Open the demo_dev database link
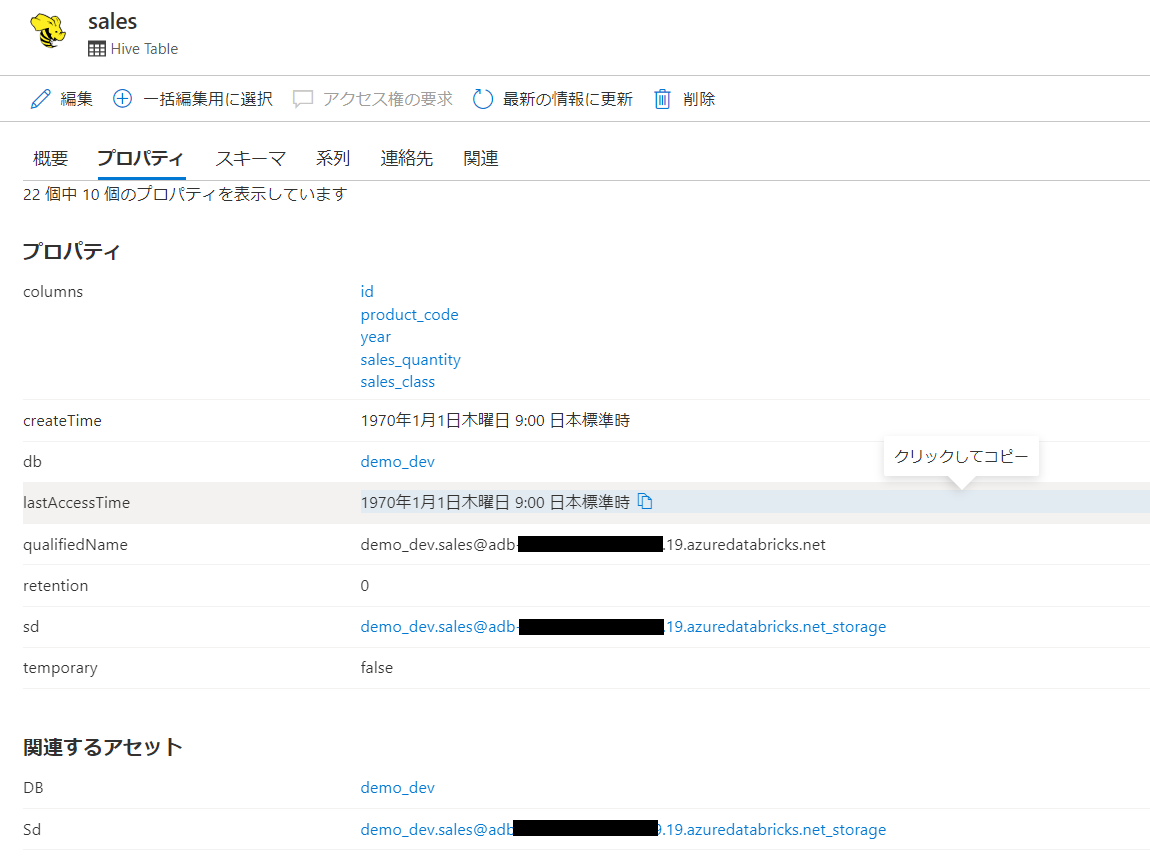This screenshot has width=1150, height=861. [x=397, y=461]
